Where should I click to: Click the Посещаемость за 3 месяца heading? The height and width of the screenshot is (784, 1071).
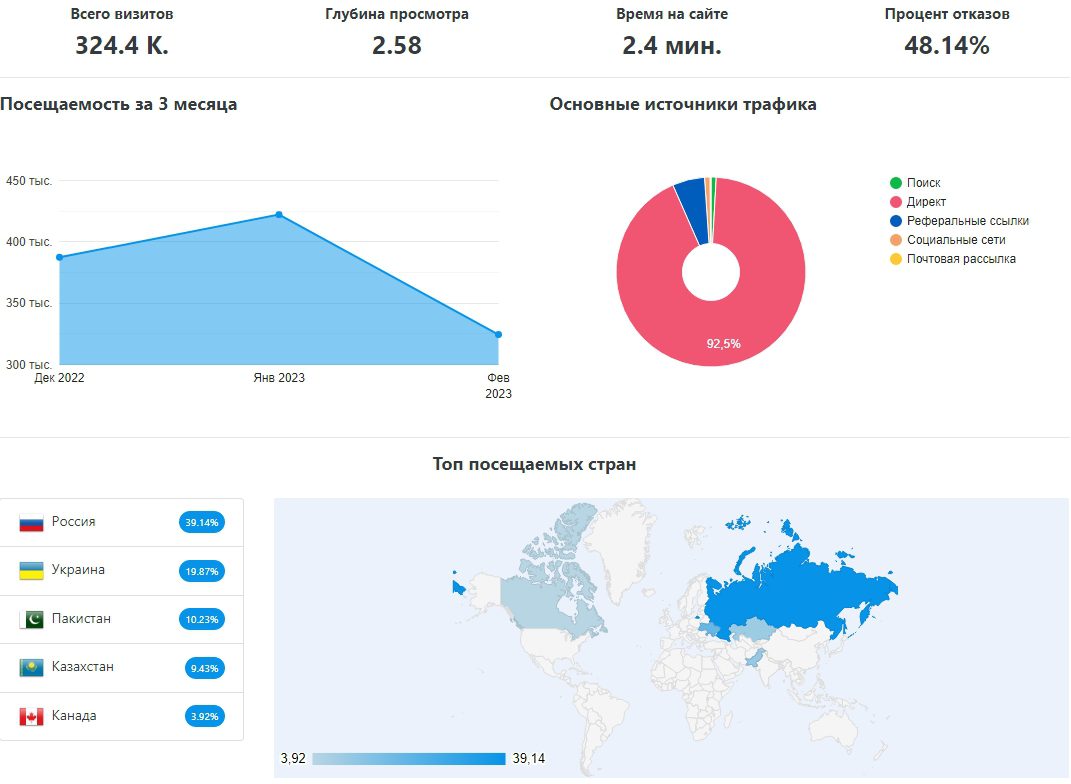pyautogui.click(x=119, y=104)
